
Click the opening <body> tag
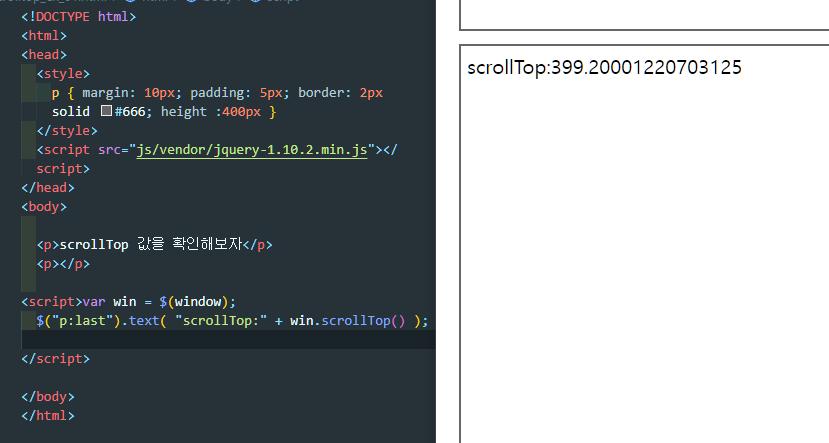pos(44,207)
